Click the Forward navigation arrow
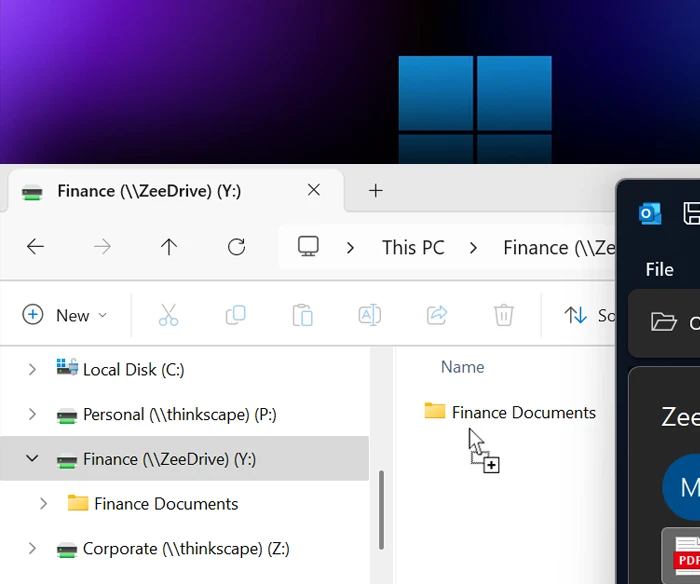 102,246
